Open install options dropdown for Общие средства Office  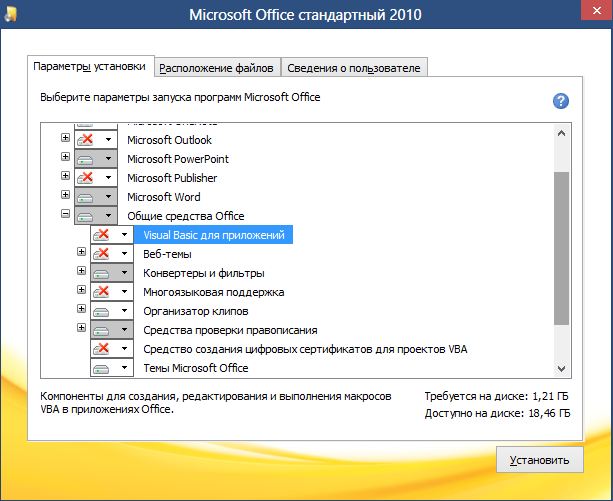point(108,215)
